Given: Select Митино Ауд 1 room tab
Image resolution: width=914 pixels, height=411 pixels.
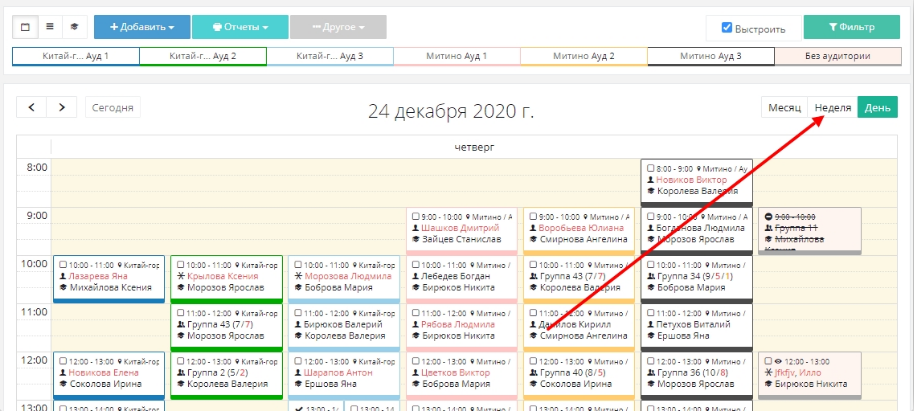Looking at the screenshot, I should (x=457, y=57).
